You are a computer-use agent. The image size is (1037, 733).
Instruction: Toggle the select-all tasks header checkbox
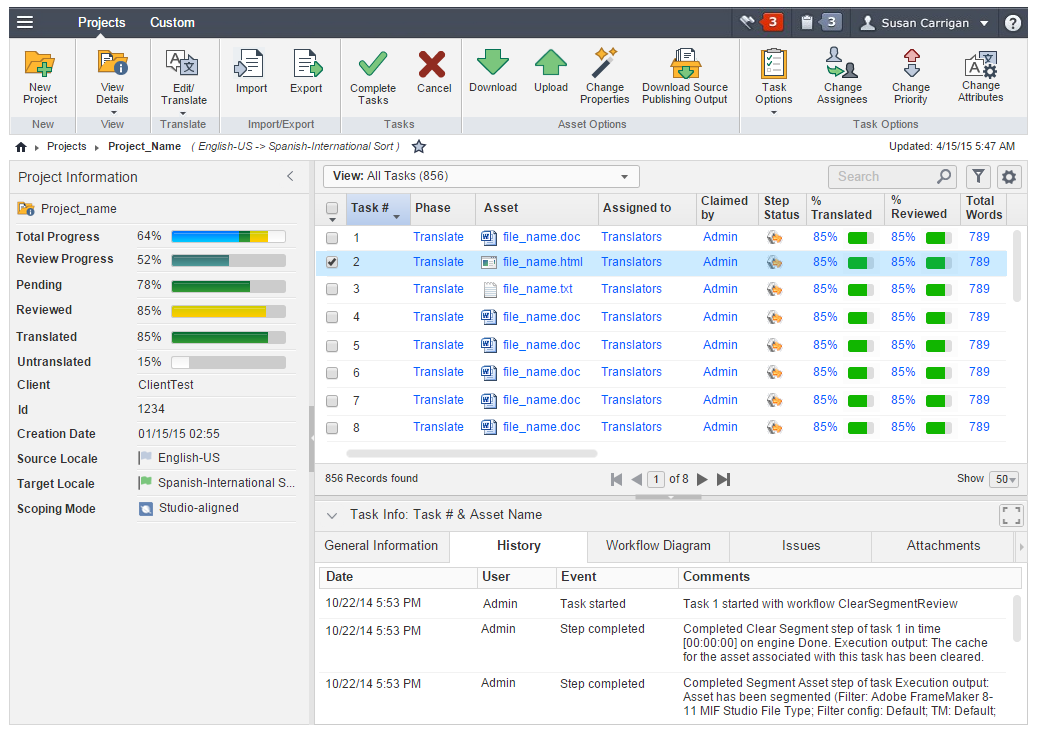332,209
